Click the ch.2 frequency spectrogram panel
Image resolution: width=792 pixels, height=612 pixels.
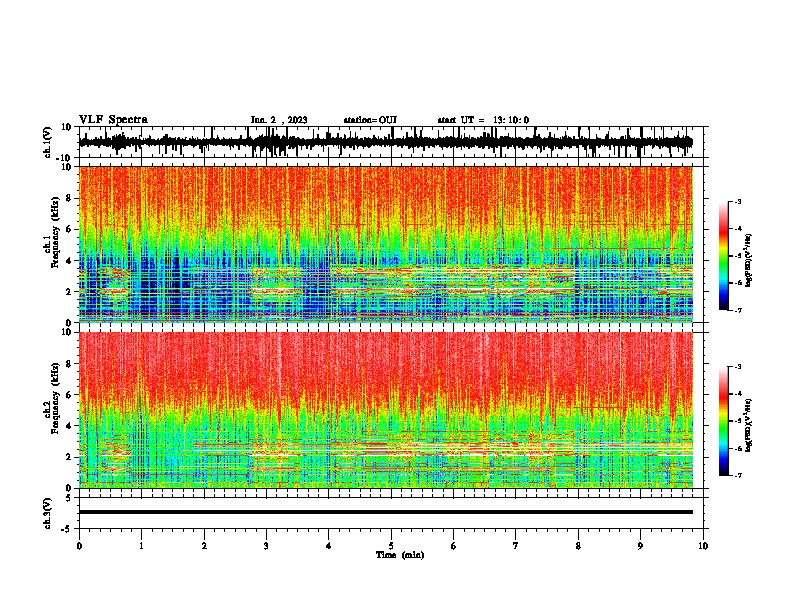[386, 410]
